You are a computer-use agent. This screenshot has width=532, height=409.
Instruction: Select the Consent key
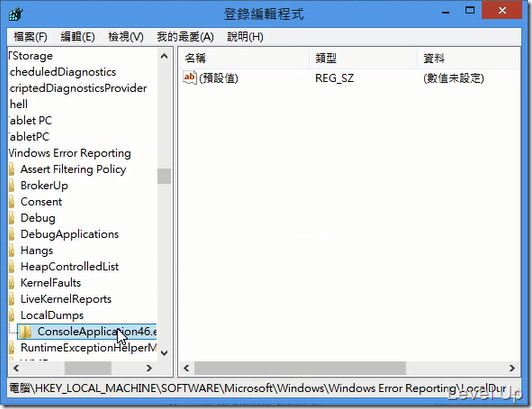pos(41,202)
